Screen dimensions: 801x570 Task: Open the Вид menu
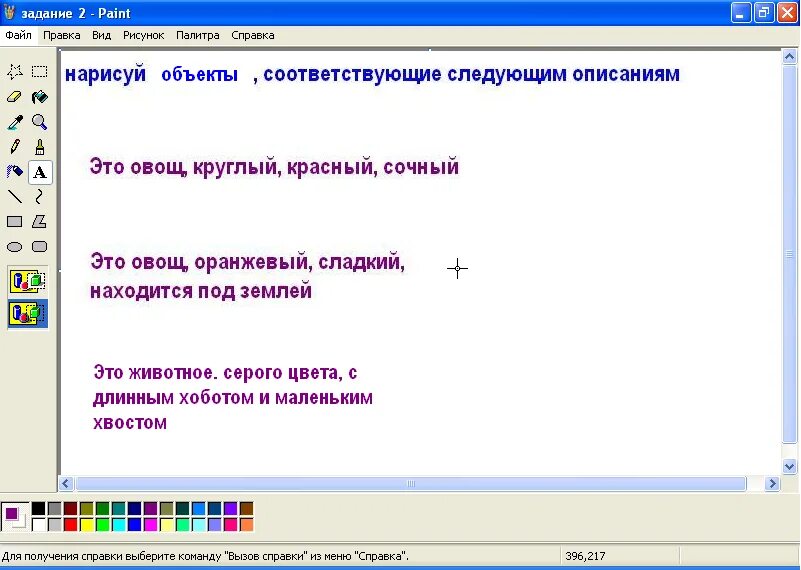(x=101, y=35)
